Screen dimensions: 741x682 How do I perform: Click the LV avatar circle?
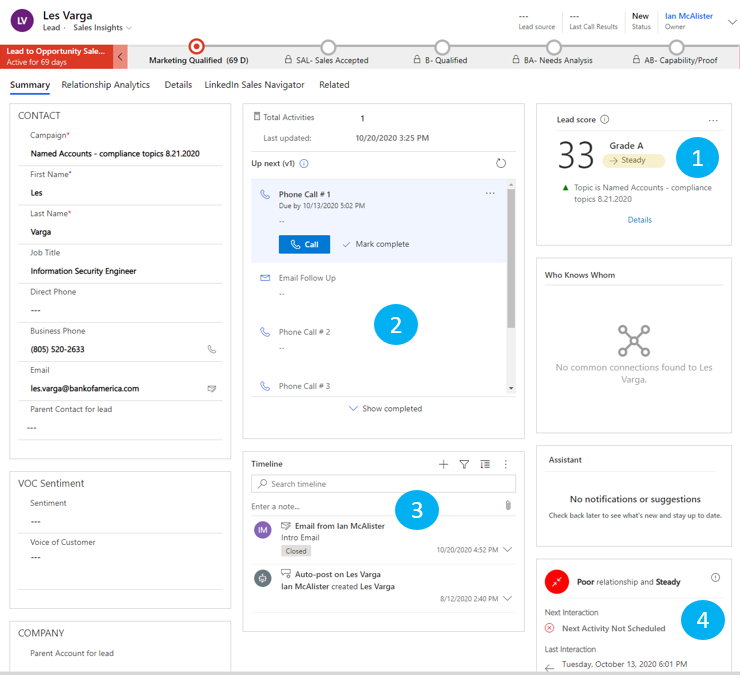tap(22, 21)
